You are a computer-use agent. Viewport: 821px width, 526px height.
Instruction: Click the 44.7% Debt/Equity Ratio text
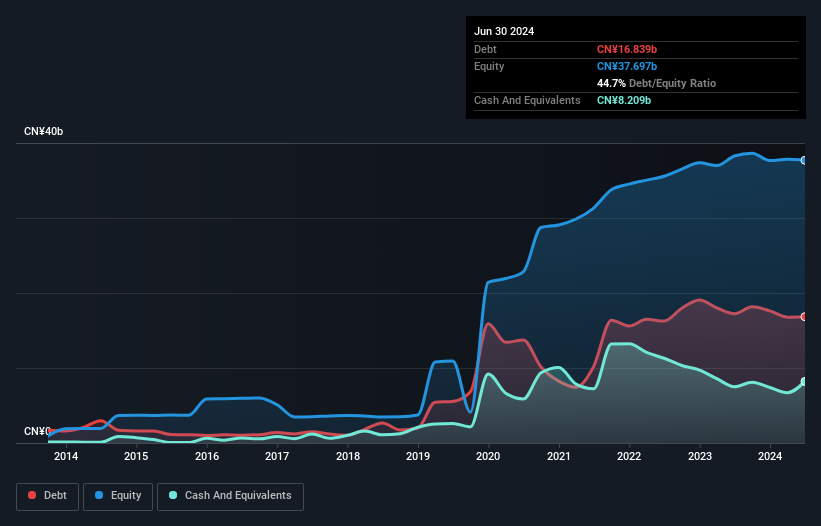point(656,83)
